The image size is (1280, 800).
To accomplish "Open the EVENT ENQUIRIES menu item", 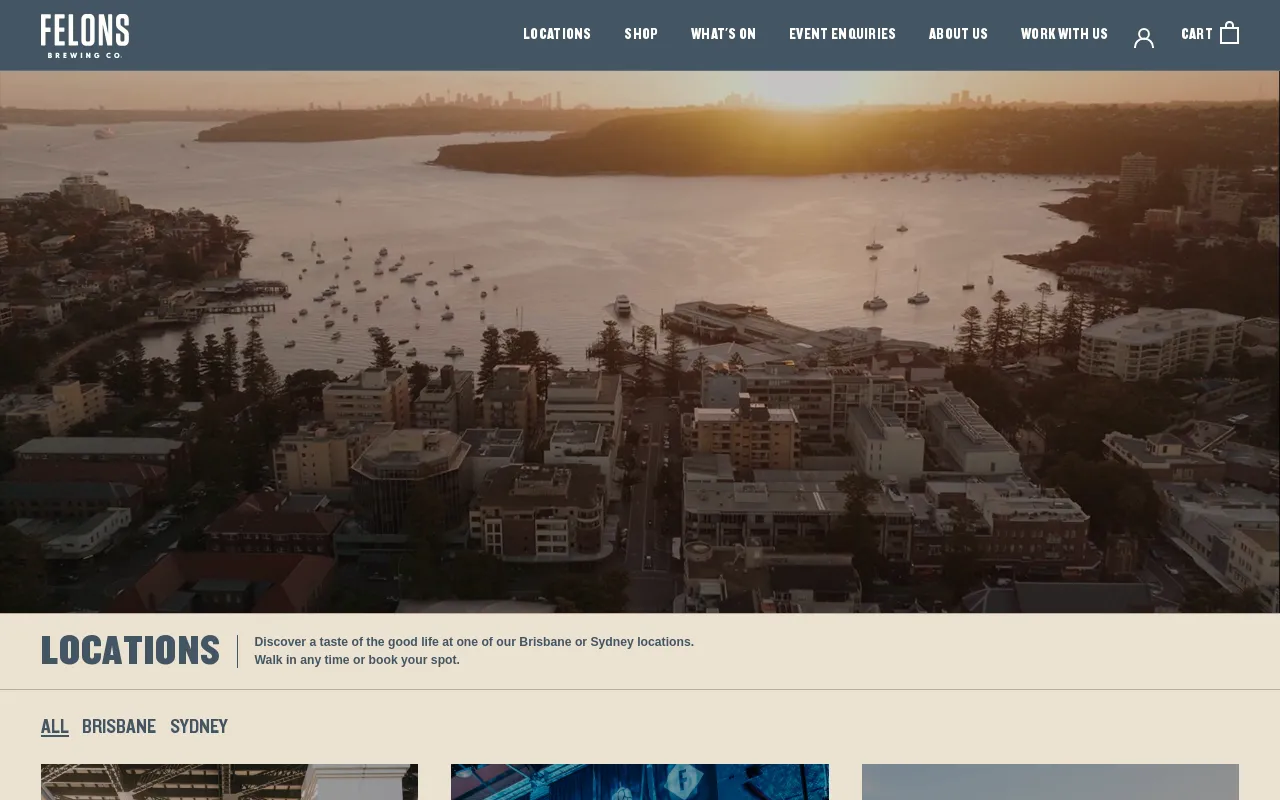I will (842, 34).
